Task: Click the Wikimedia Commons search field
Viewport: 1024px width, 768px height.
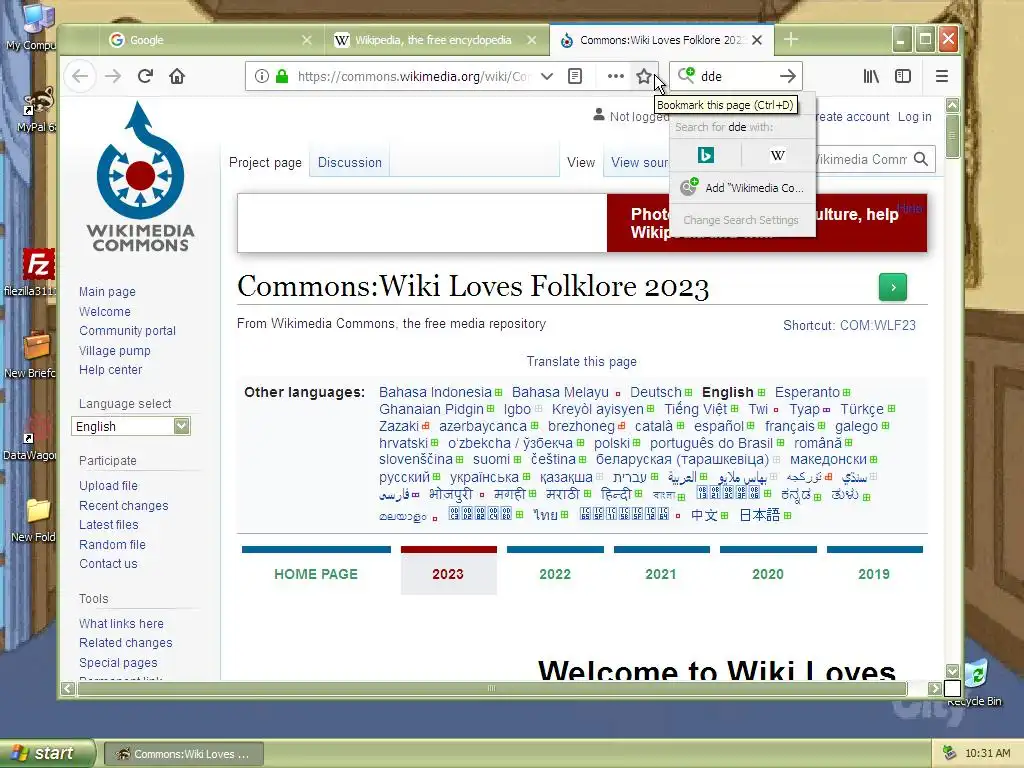Action: [x=861, y=159]
